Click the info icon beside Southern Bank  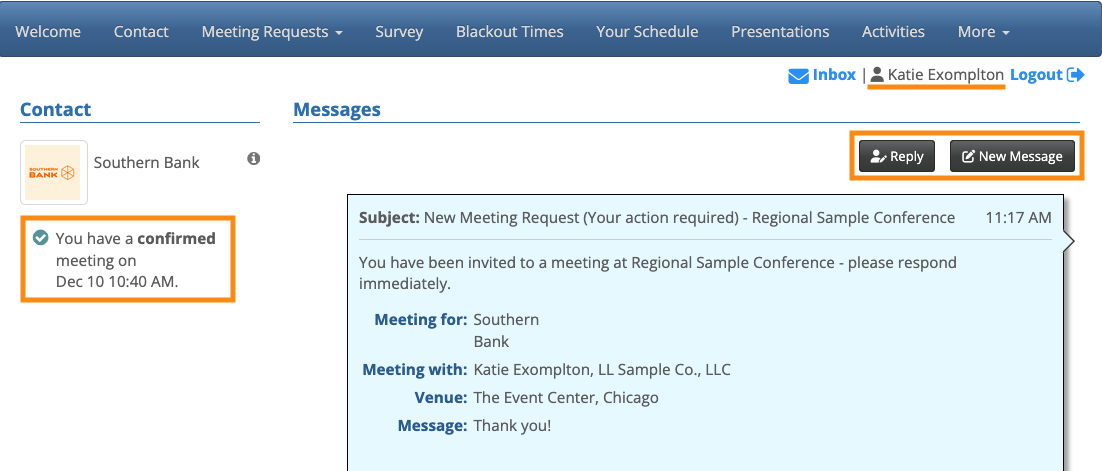tap(254, 159)
